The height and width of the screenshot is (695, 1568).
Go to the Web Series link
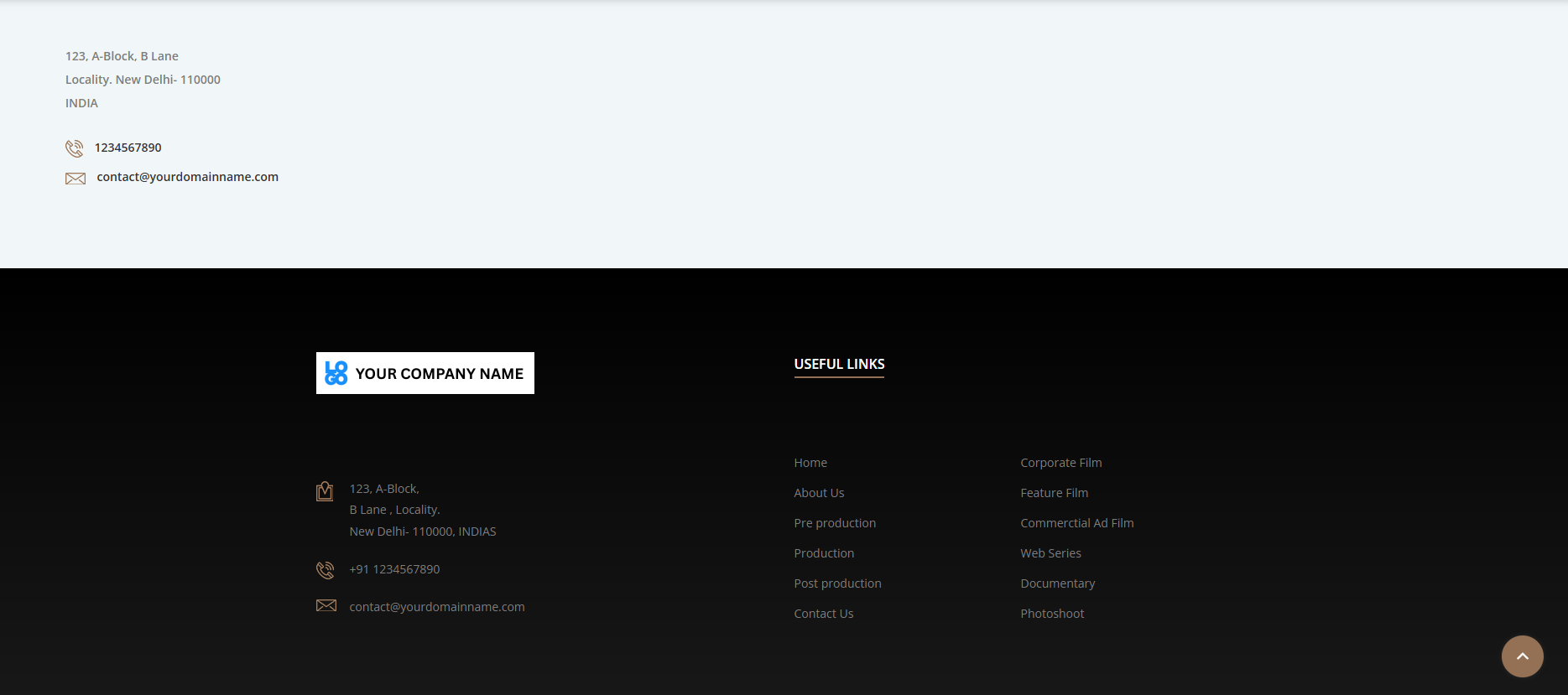pos(1050,553)
